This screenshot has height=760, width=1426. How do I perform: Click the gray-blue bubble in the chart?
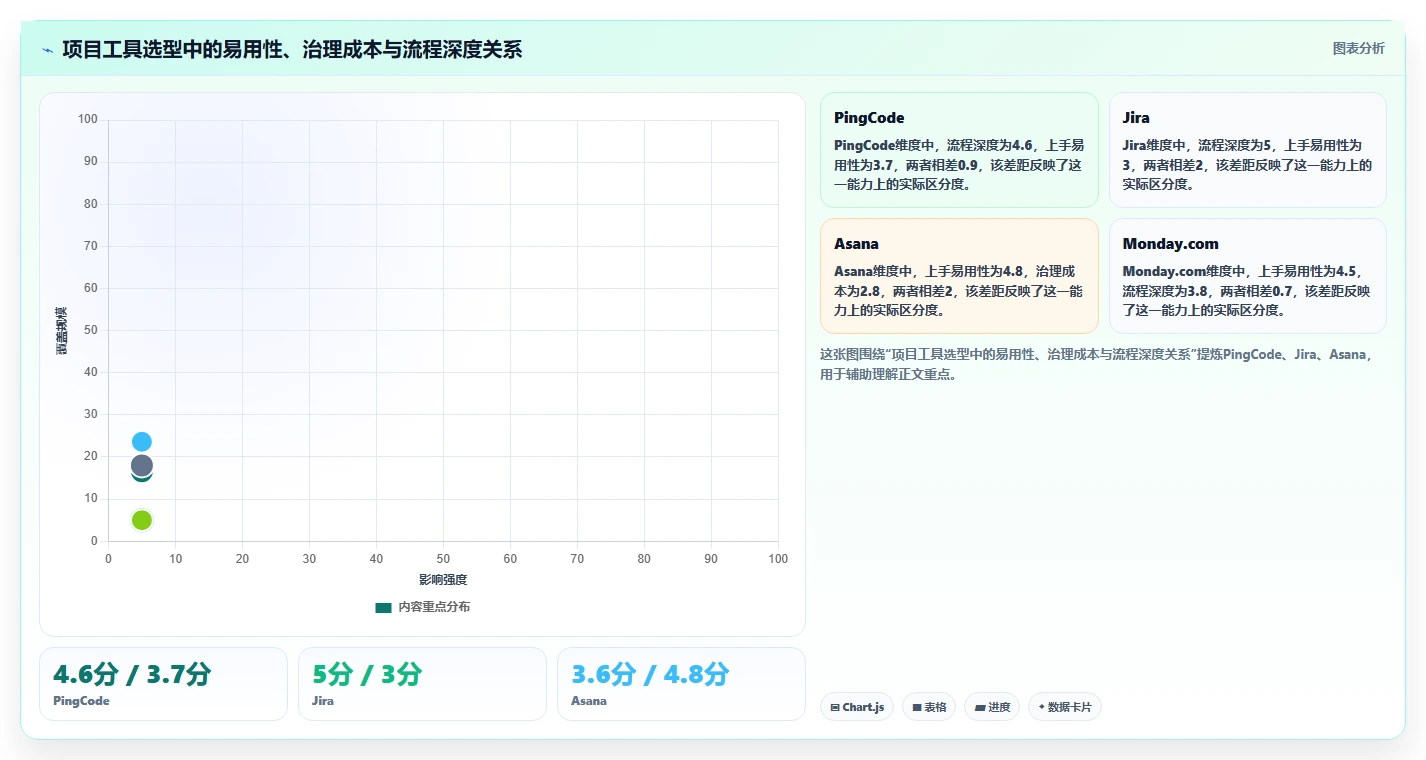(x=142, y=465)
